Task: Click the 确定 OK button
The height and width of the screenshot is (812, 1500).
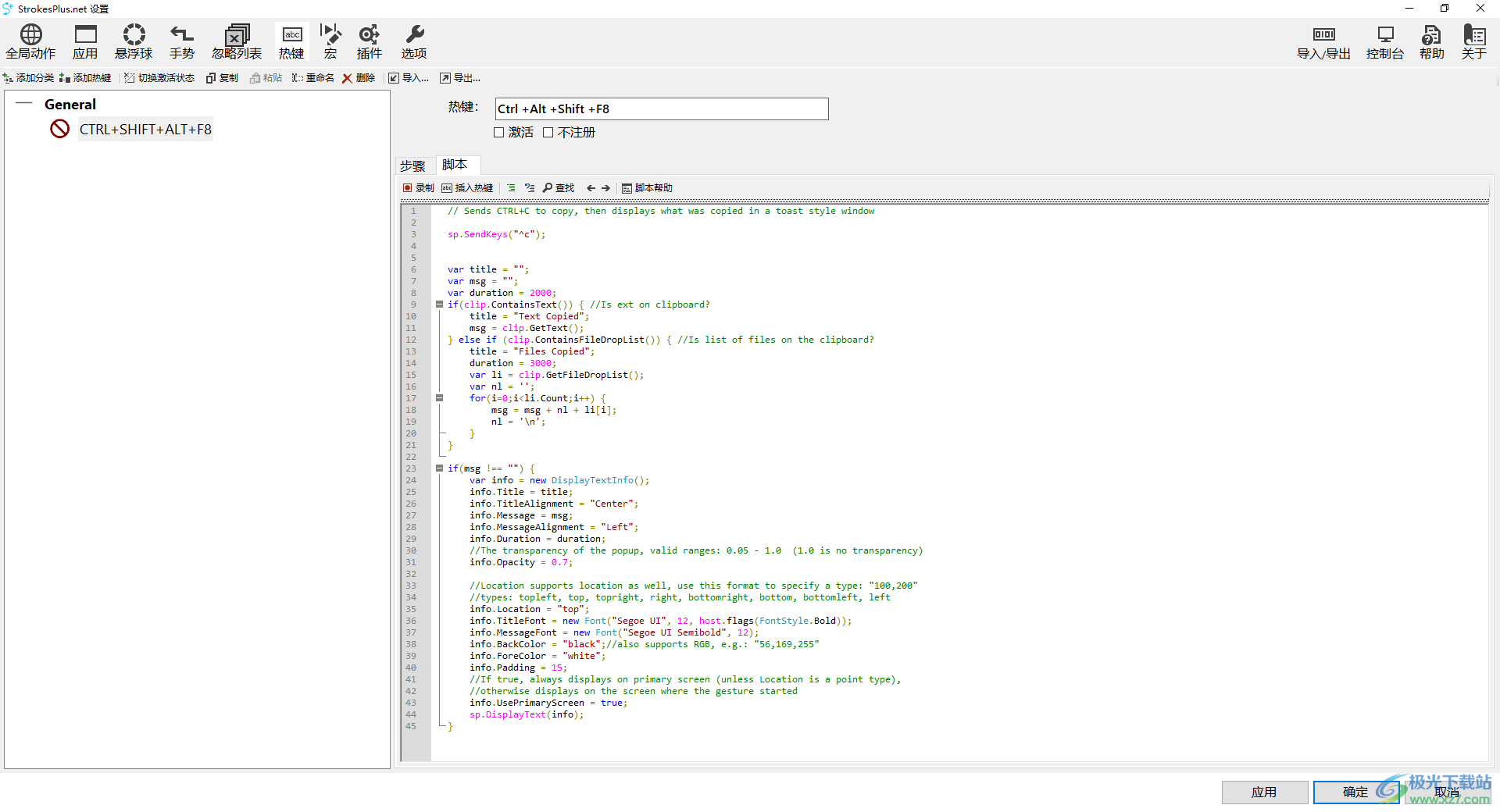Action: click(x=1355, y=792)
